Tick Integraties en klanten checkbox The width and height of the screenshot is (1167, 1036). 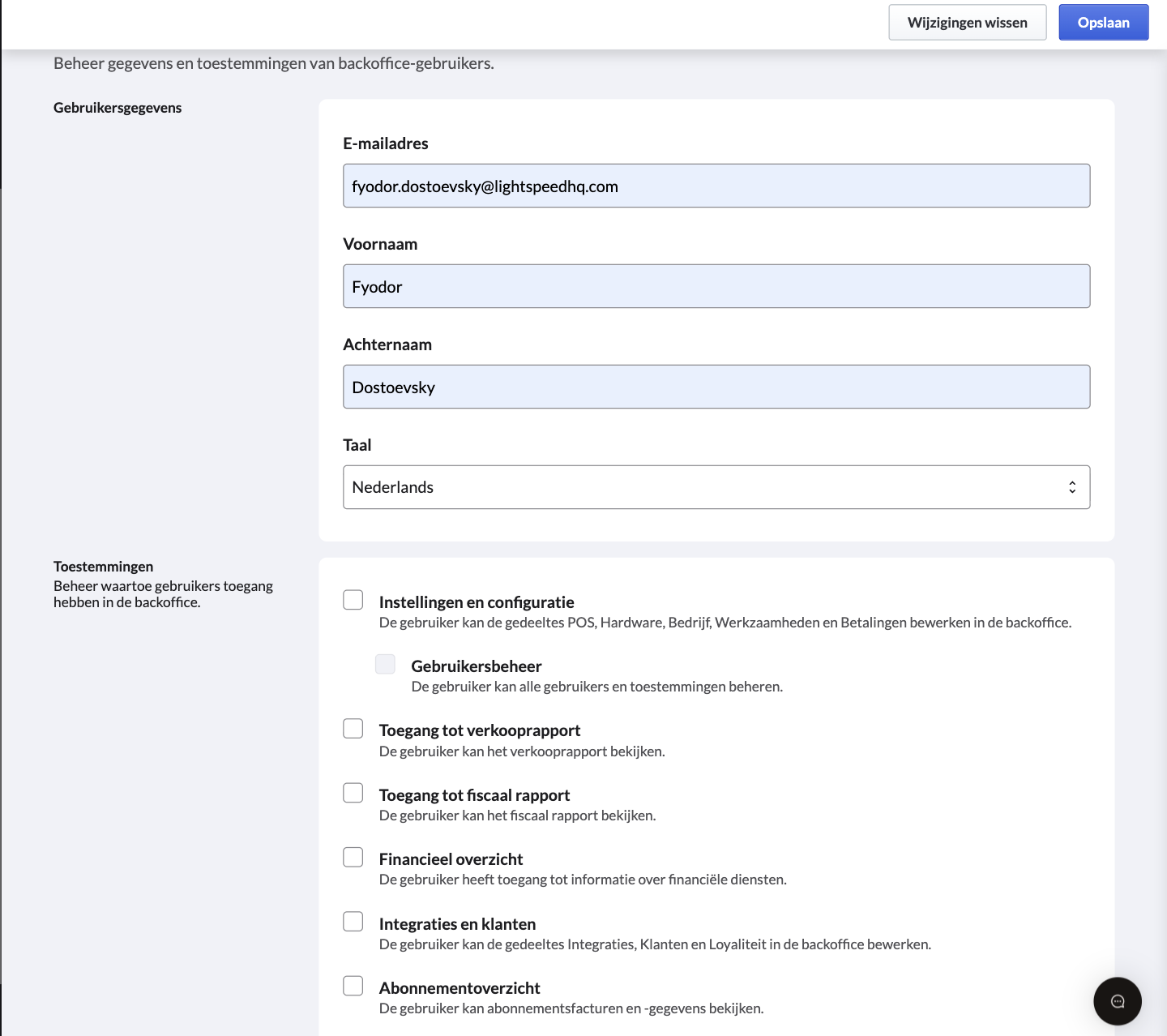pos(353,922)
